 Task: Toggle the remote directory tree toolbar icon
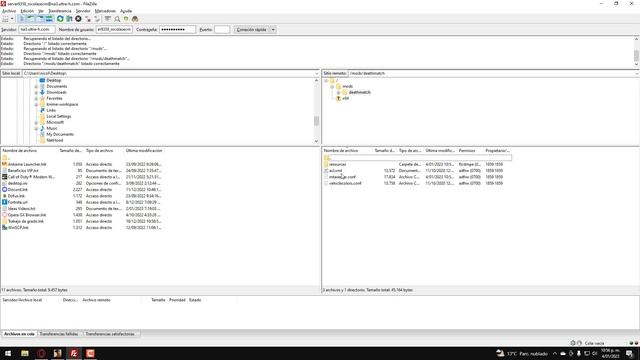pyautogui.click(x=40, y=19)
